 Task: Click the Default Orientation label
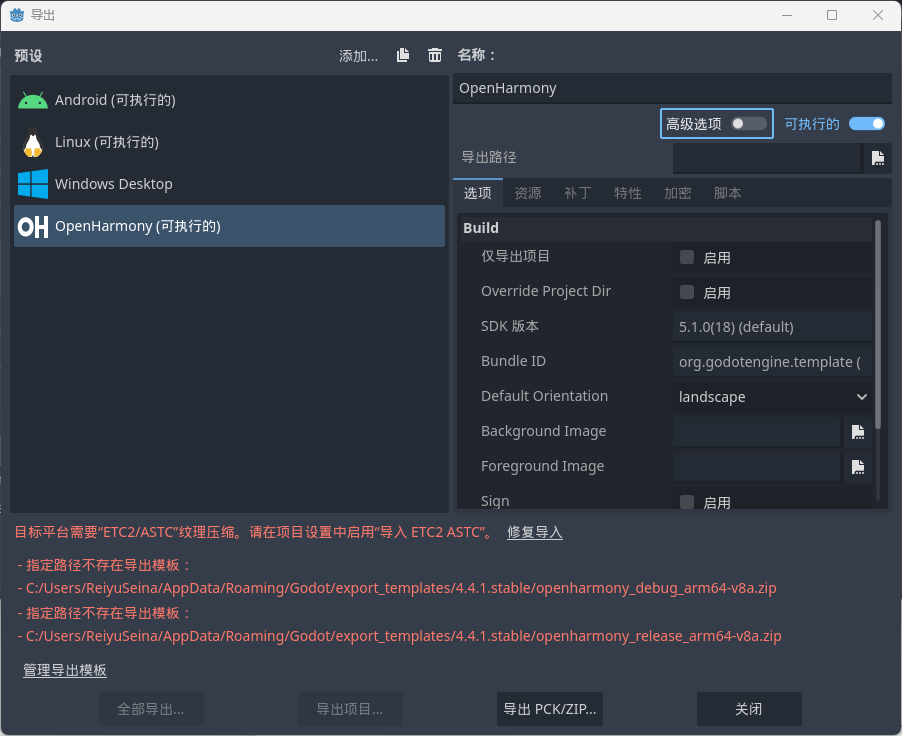click(544, 396)
